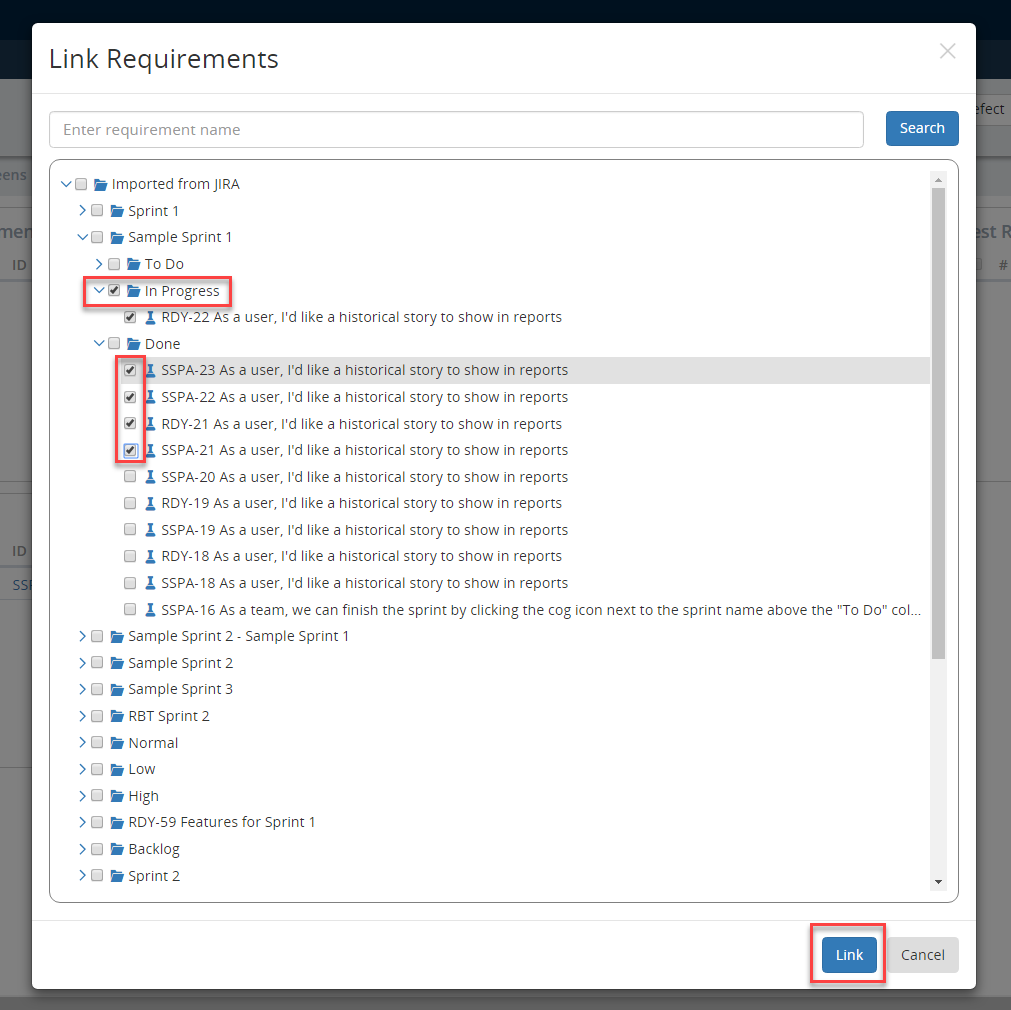This screenshot has width=1011, height=1010.
Task: Check the RDY-19 requirement checkbox
Action: 130,503
